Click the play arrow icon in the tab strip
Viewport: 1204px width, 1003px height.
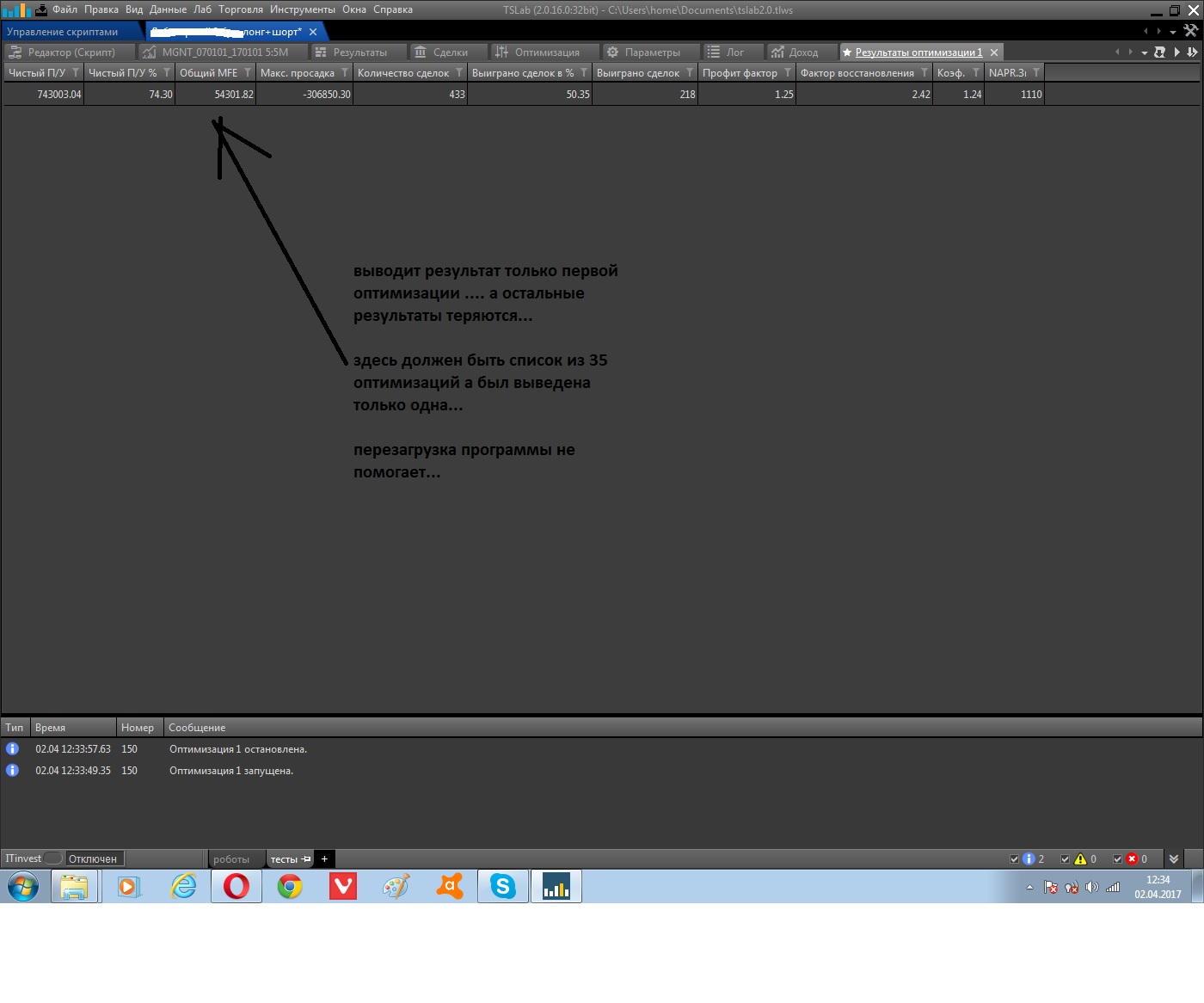point(1177,52)
